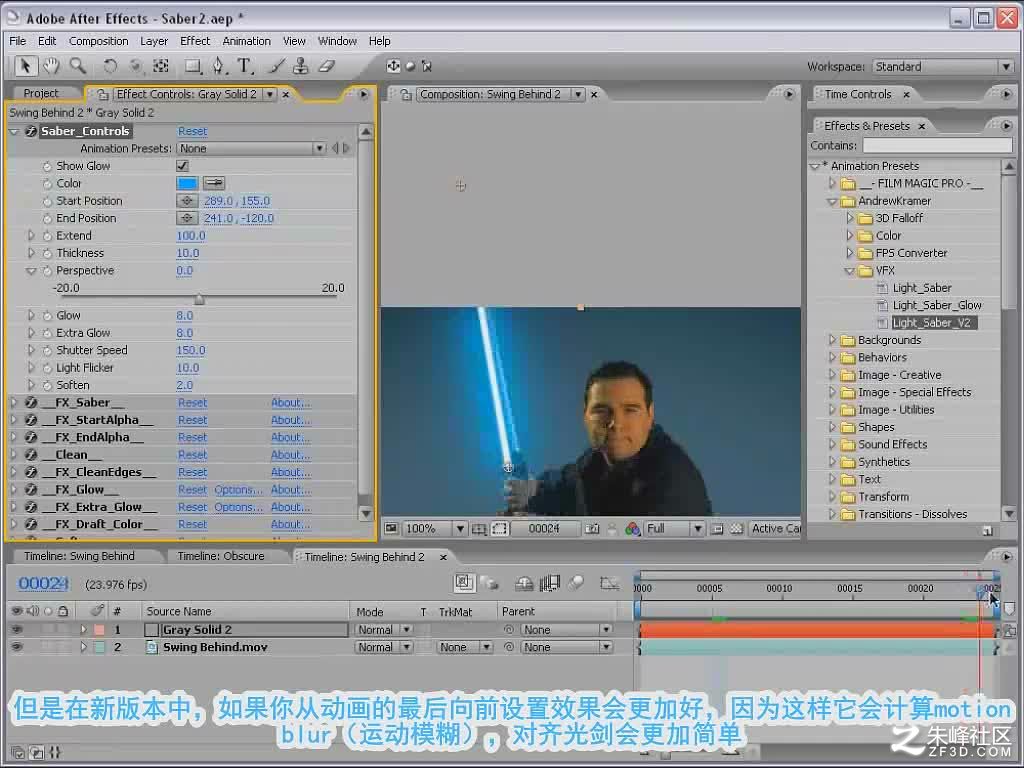Select the Eraser tool
The image size is (1024, 768).
(327, 66)
